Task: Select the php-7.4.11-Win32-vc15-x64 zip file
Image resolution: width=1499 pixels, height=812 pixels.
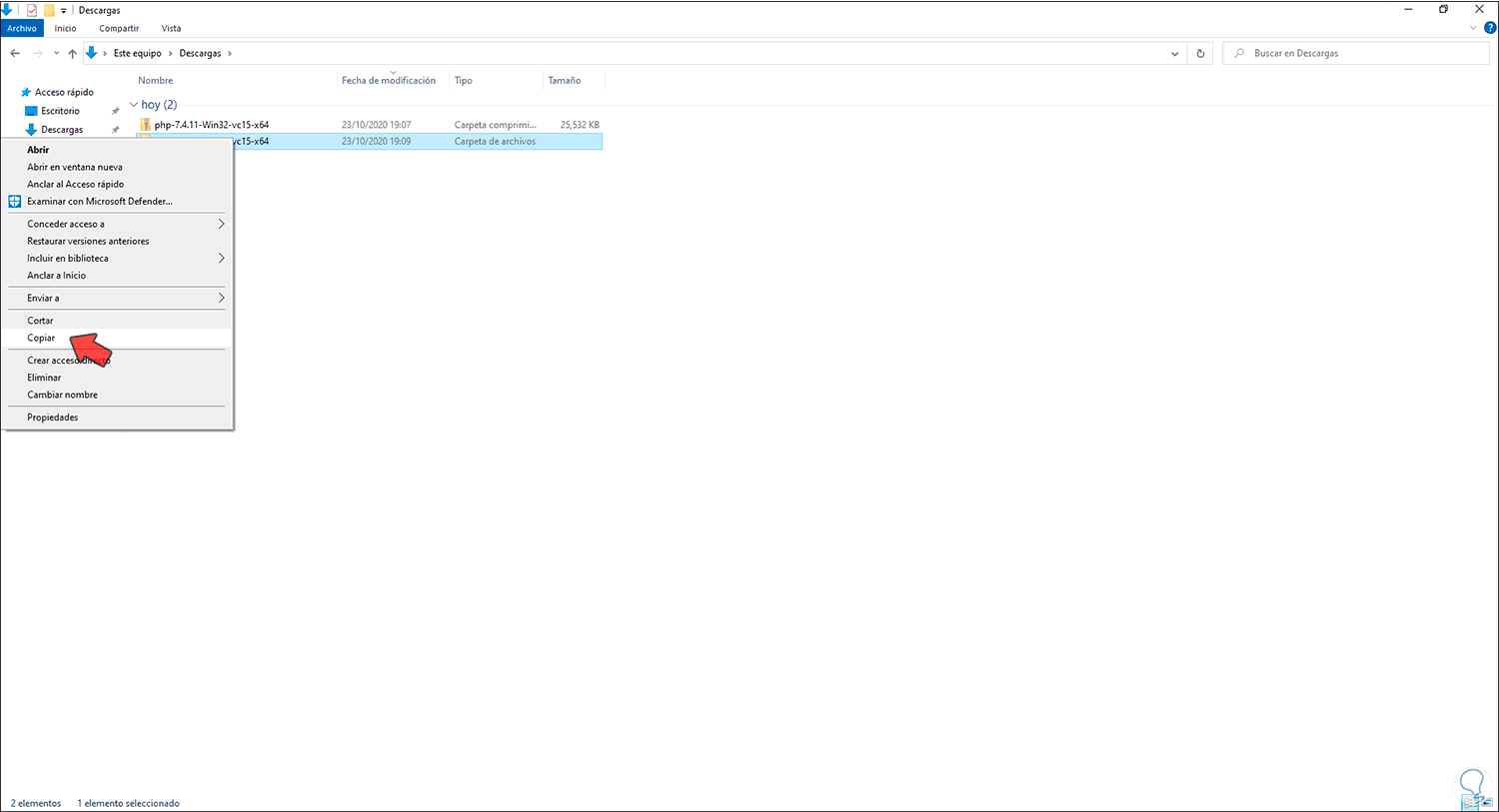Action: (x=211, y=125)
